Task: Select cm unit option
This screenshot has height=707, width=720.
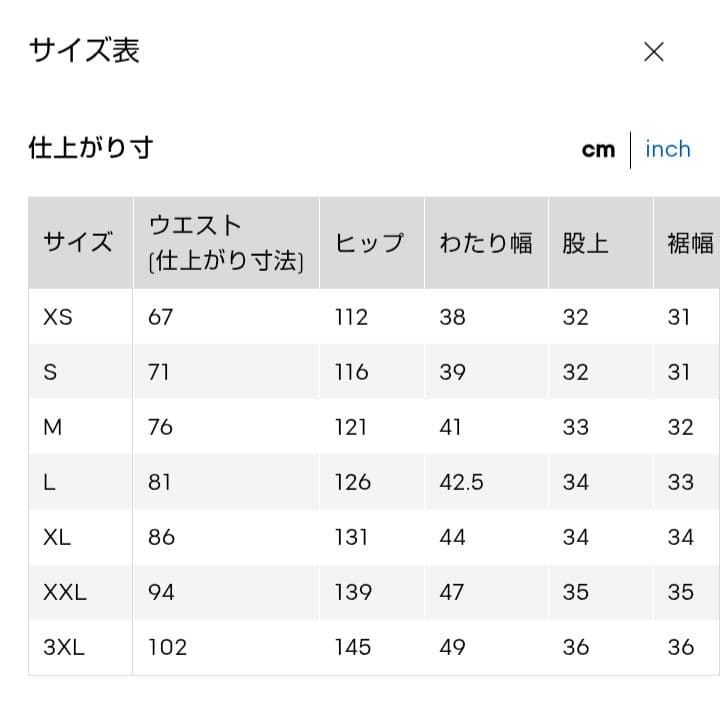Action: coord(598,149)
